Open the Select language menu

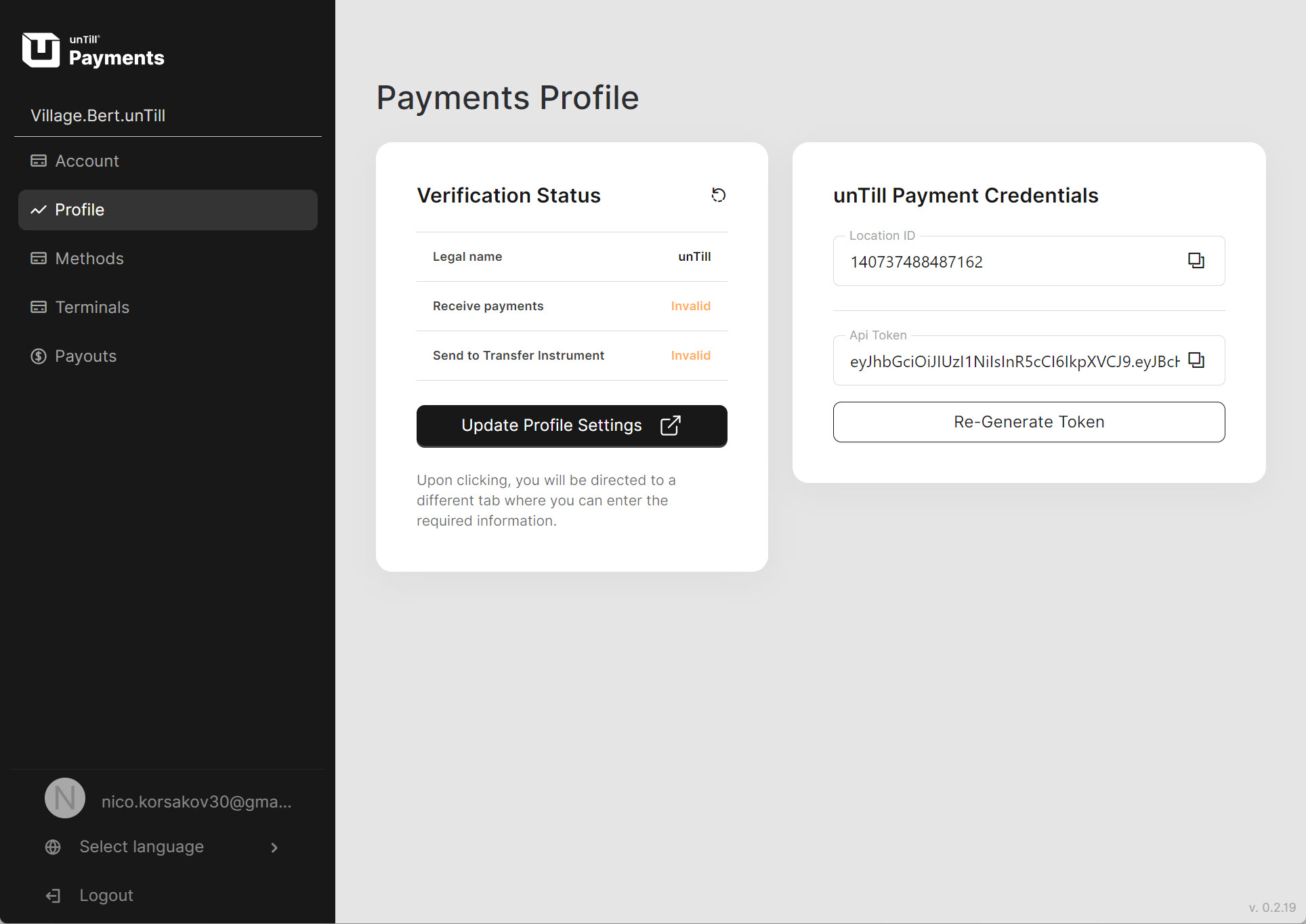(142, 847)
